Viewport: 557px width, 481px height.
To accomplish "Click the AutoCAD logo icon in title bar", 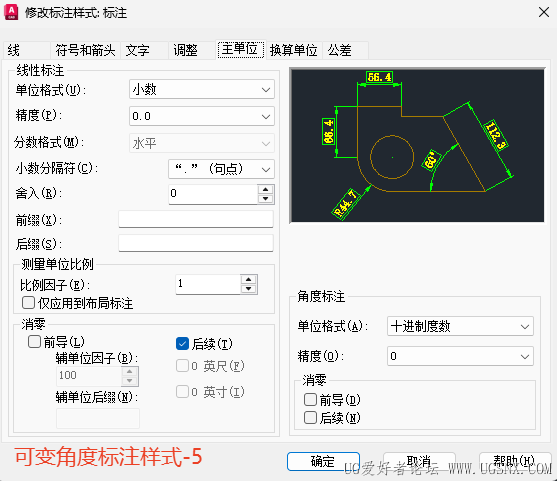I will coord(11,12).
